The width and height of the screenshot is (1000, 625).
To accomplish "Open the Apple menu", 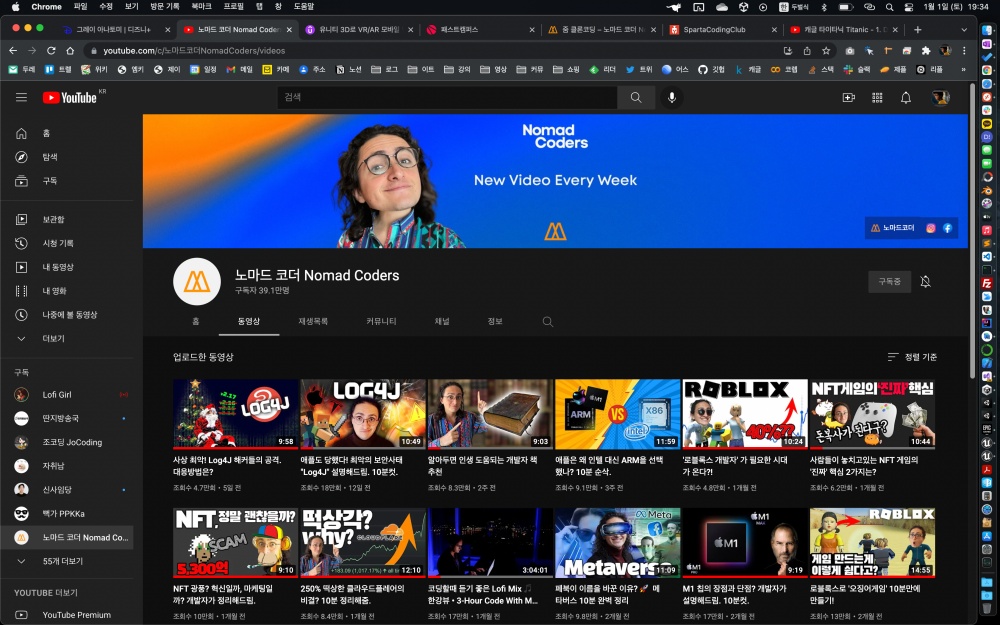I will (x=15, y=6).
